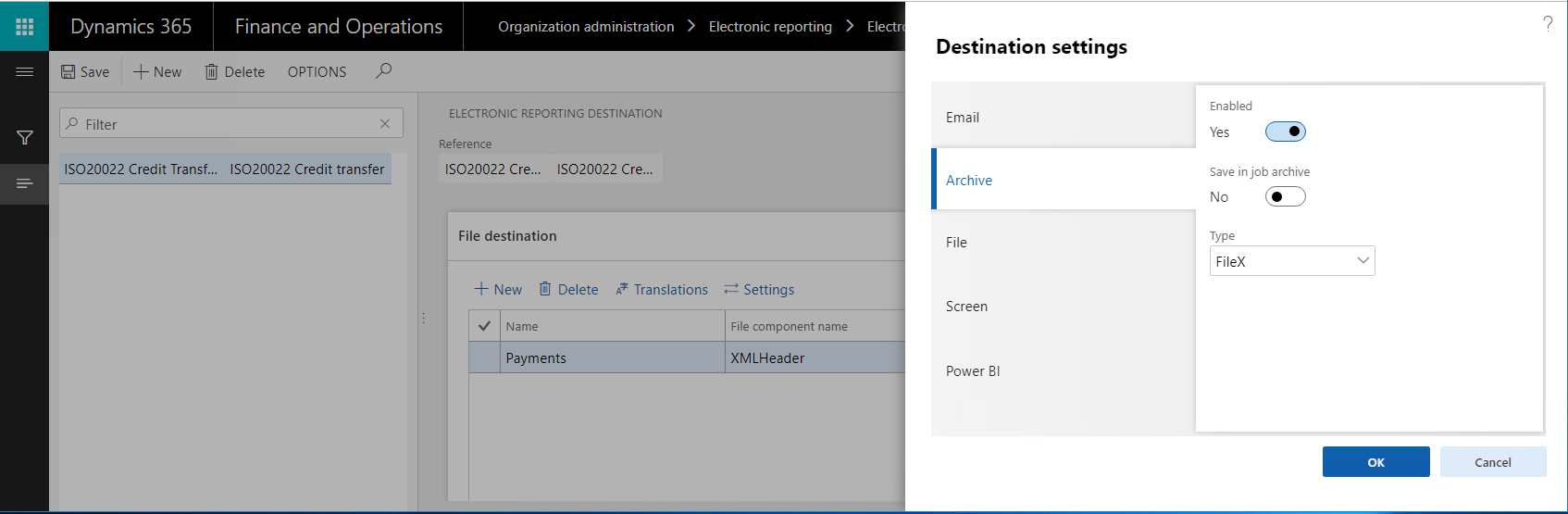Open the Dynamics 365 app launcher grid

(x=24, y=26)
